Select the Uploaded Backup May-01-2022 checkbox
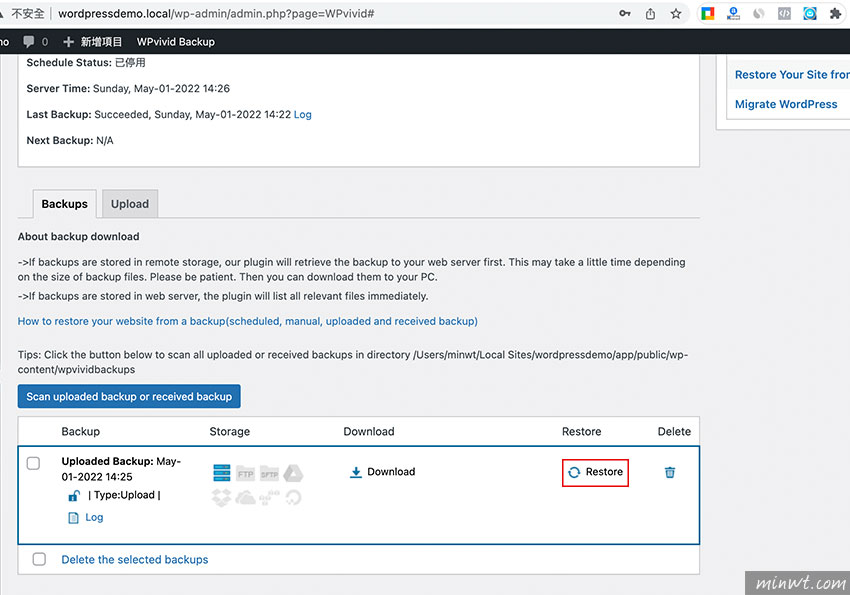 pos(33,463)
